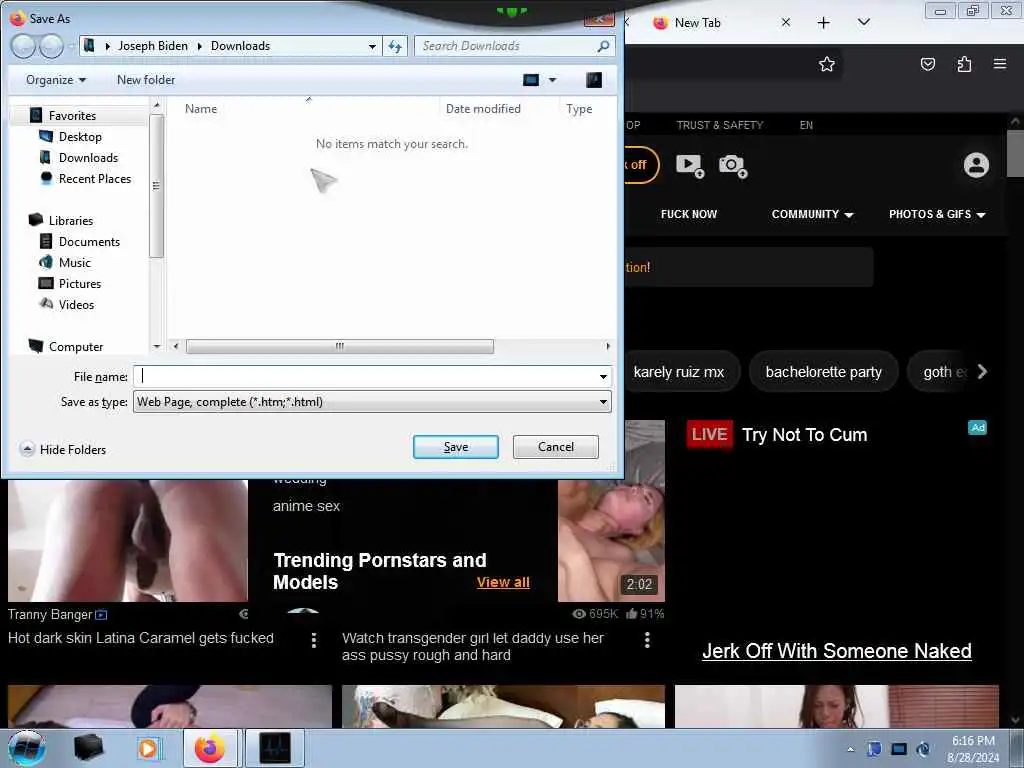This screenshot has width=1024, height=768.
Task: Open the view options dropdown arrow
Action: point(552,80)
